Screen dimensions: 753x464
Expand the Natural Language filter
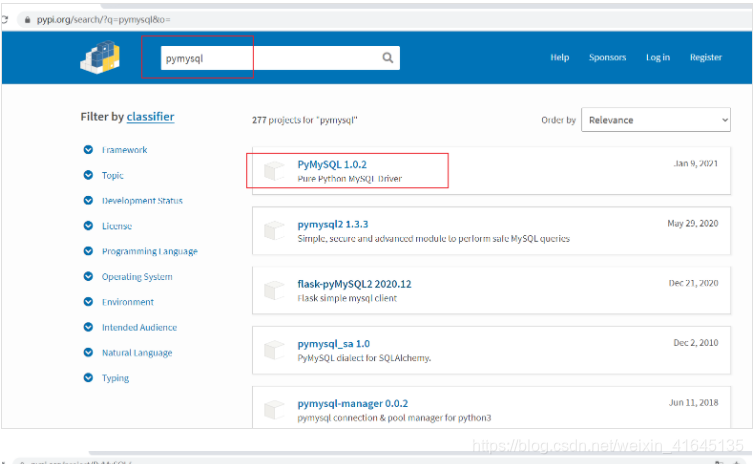88,353
